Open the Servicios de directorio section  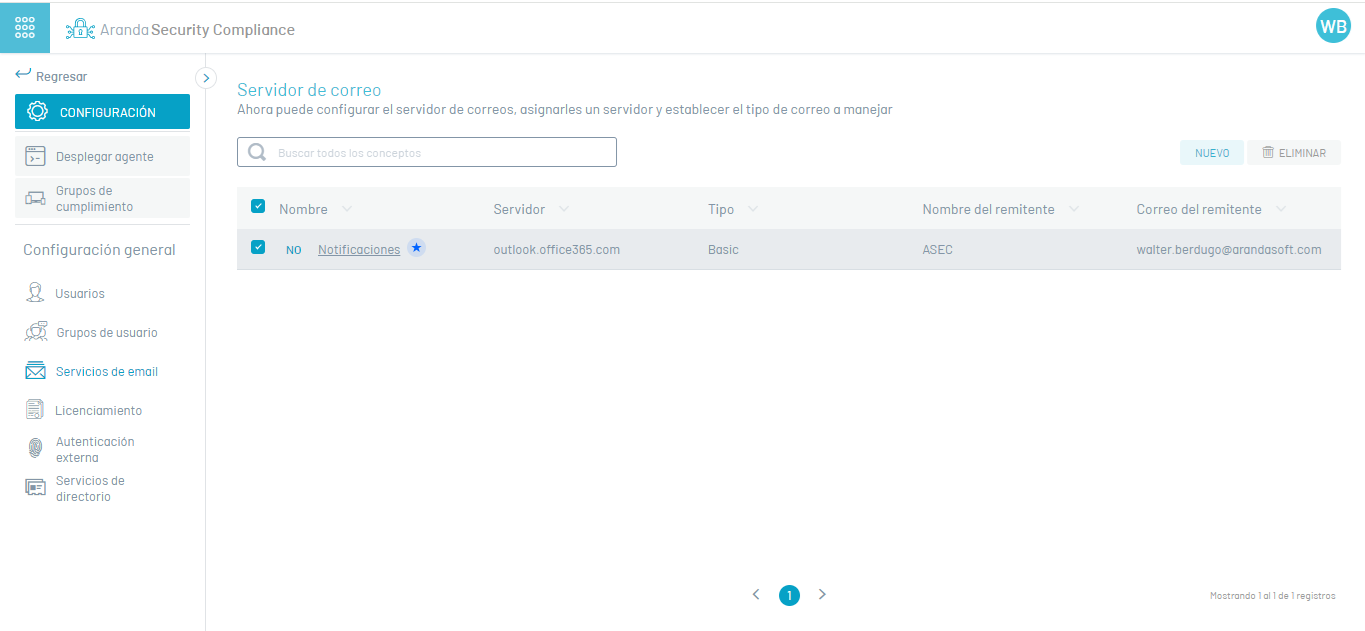90,488
